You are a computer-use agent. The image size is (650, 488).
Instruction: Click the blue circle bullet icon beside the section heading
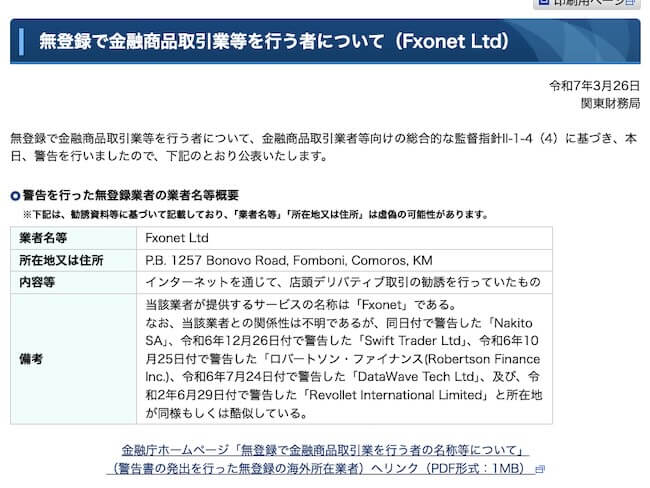click(15, 196)
